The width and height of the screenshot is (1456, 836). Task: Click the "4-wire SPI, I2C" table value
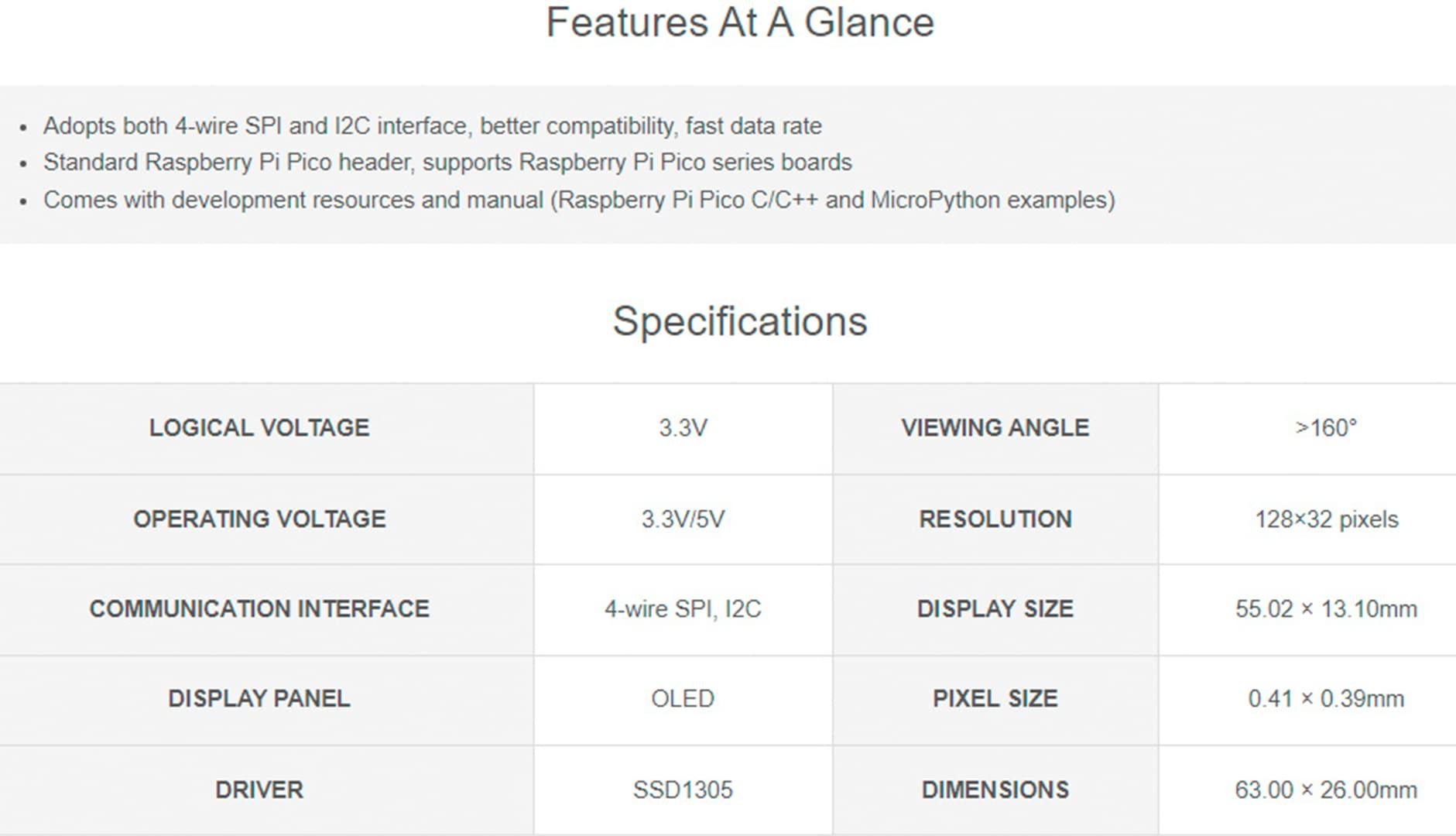683,609
